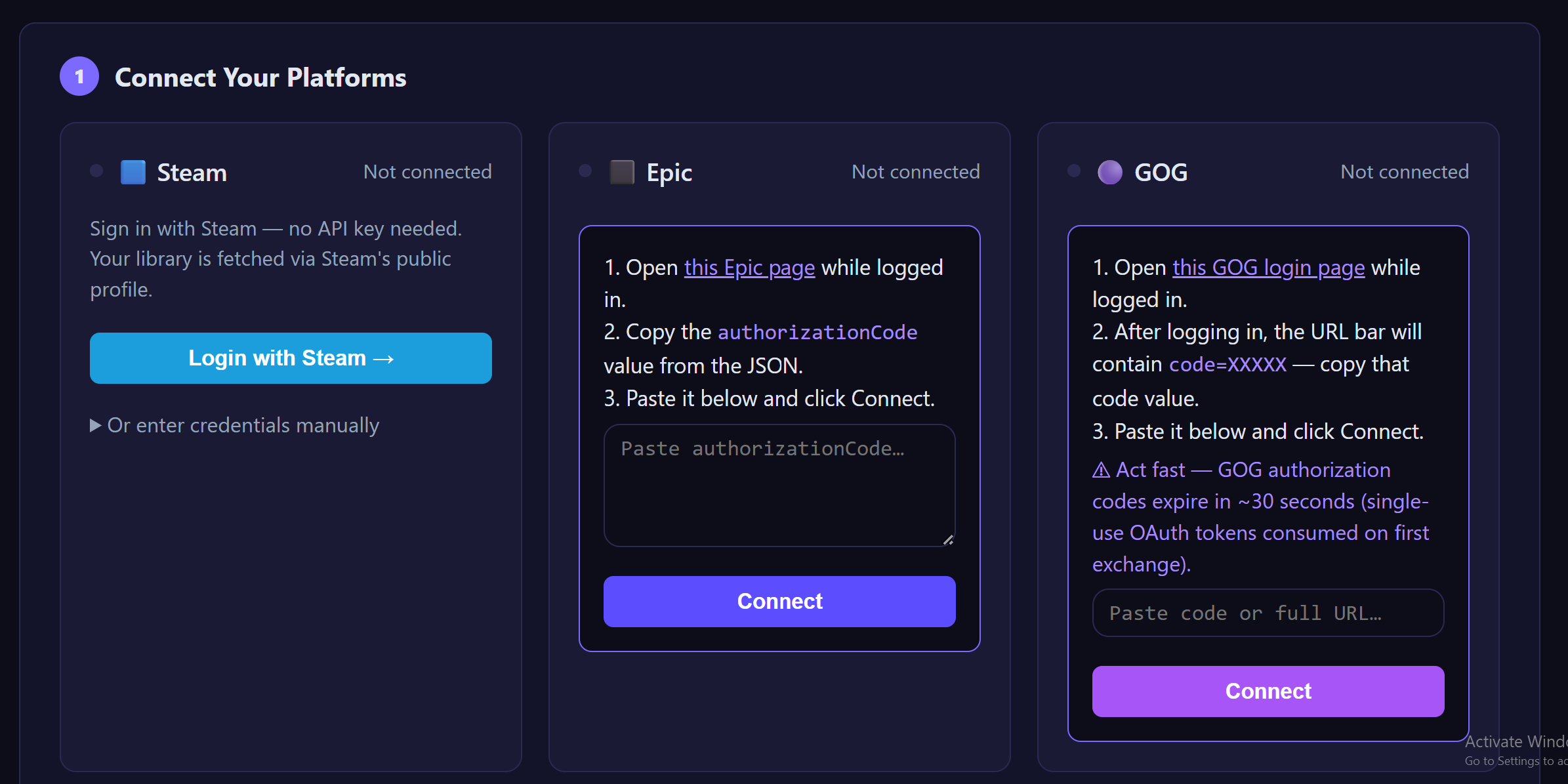Click Epic's Not connected status text
1568x784 pixels.
pos(916,172)
